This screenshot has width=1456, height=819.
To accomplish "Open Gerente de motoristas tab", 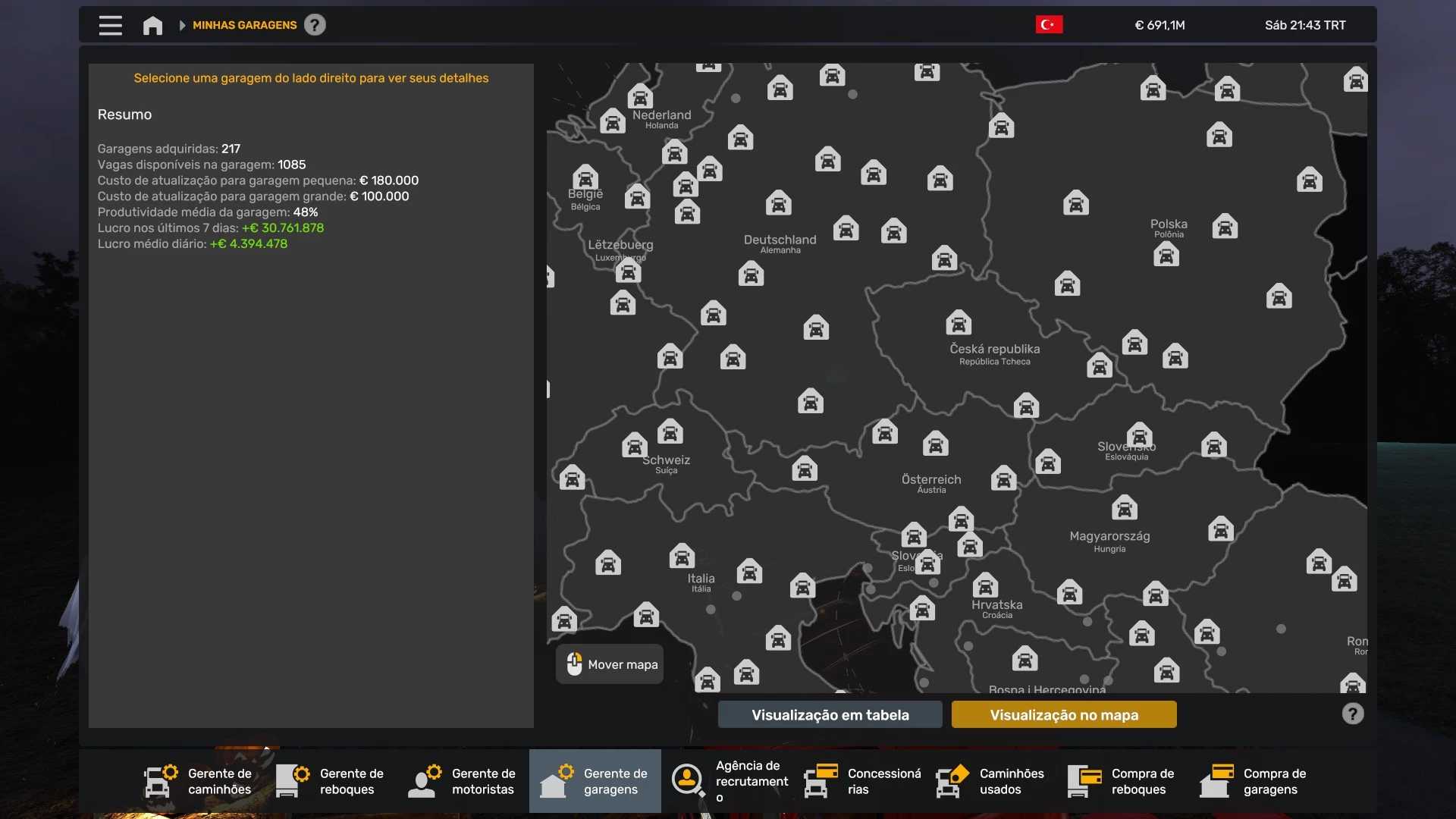I will point(463,781).
